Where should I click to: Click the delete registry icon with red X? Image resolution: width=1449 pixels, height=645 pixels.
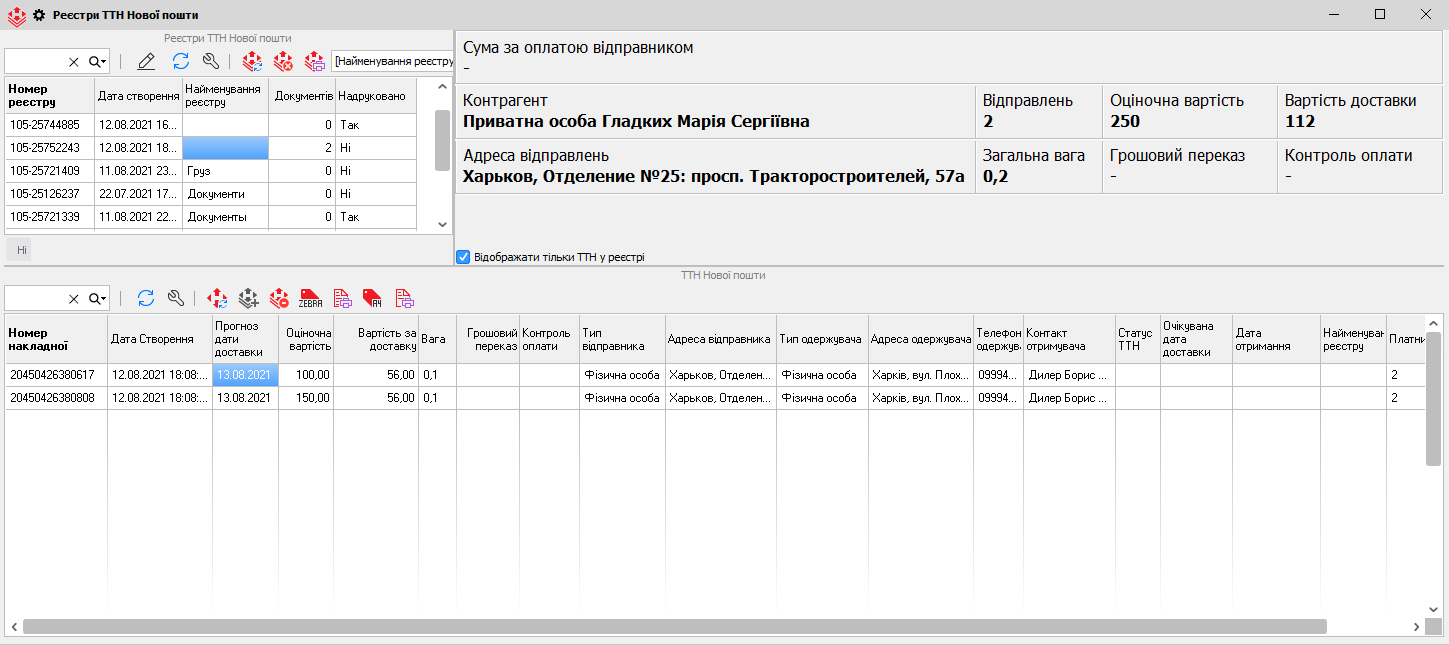pos(284,62)
